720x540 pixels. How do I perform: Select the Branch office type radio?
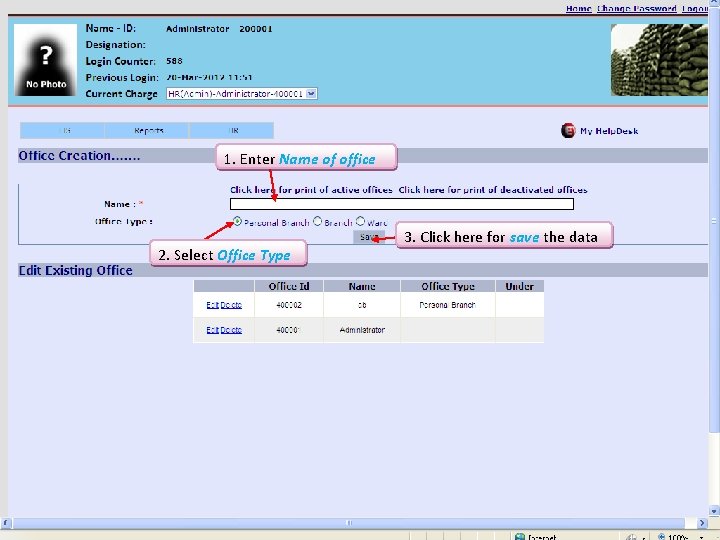click(317, 221)
